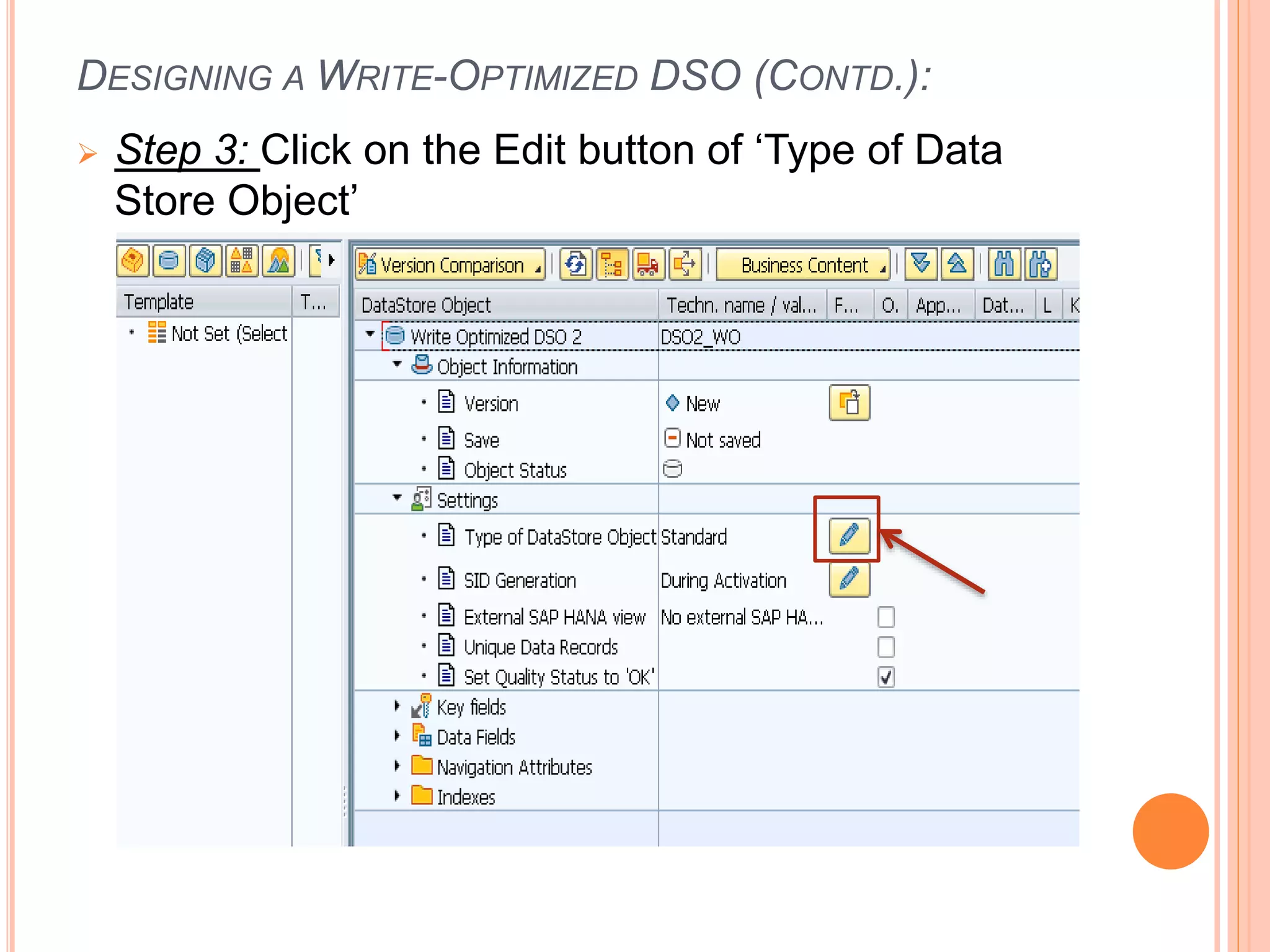Click the InfoCube toolbar icon
This screenshot has height=952, width=1270.
pos(205,261)
